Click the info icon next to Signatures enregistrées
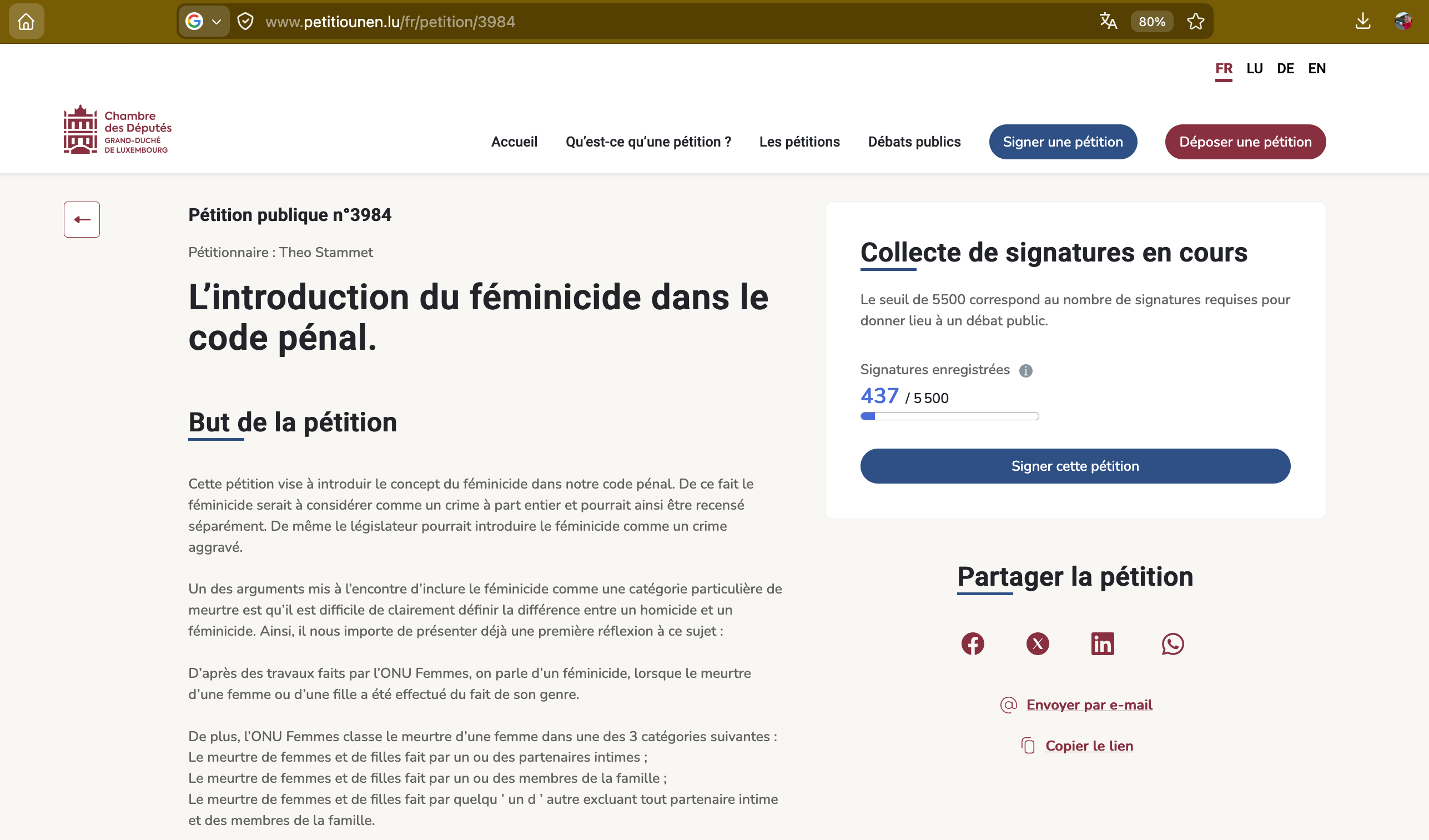 pyautogui.click(x=1025, y=371)
